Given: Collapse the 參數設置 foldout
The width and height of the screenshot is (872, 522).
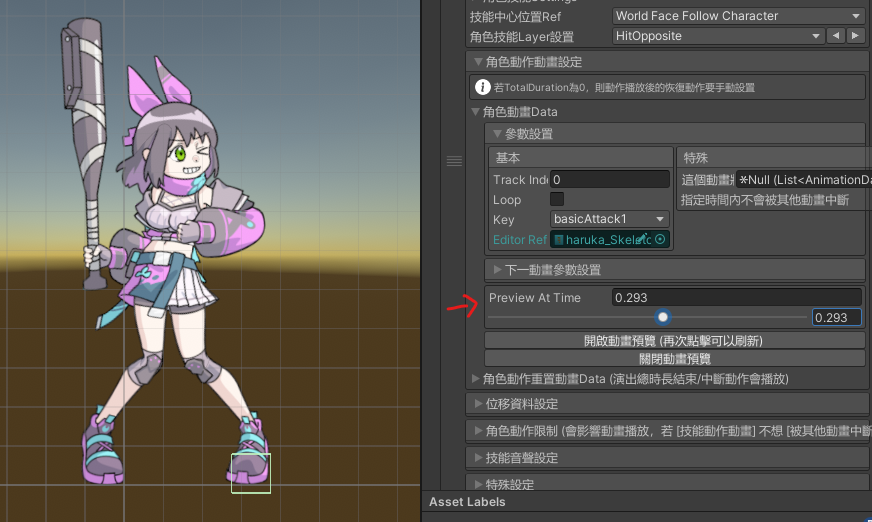Looking at the screenshot, I should click(497, 134).
